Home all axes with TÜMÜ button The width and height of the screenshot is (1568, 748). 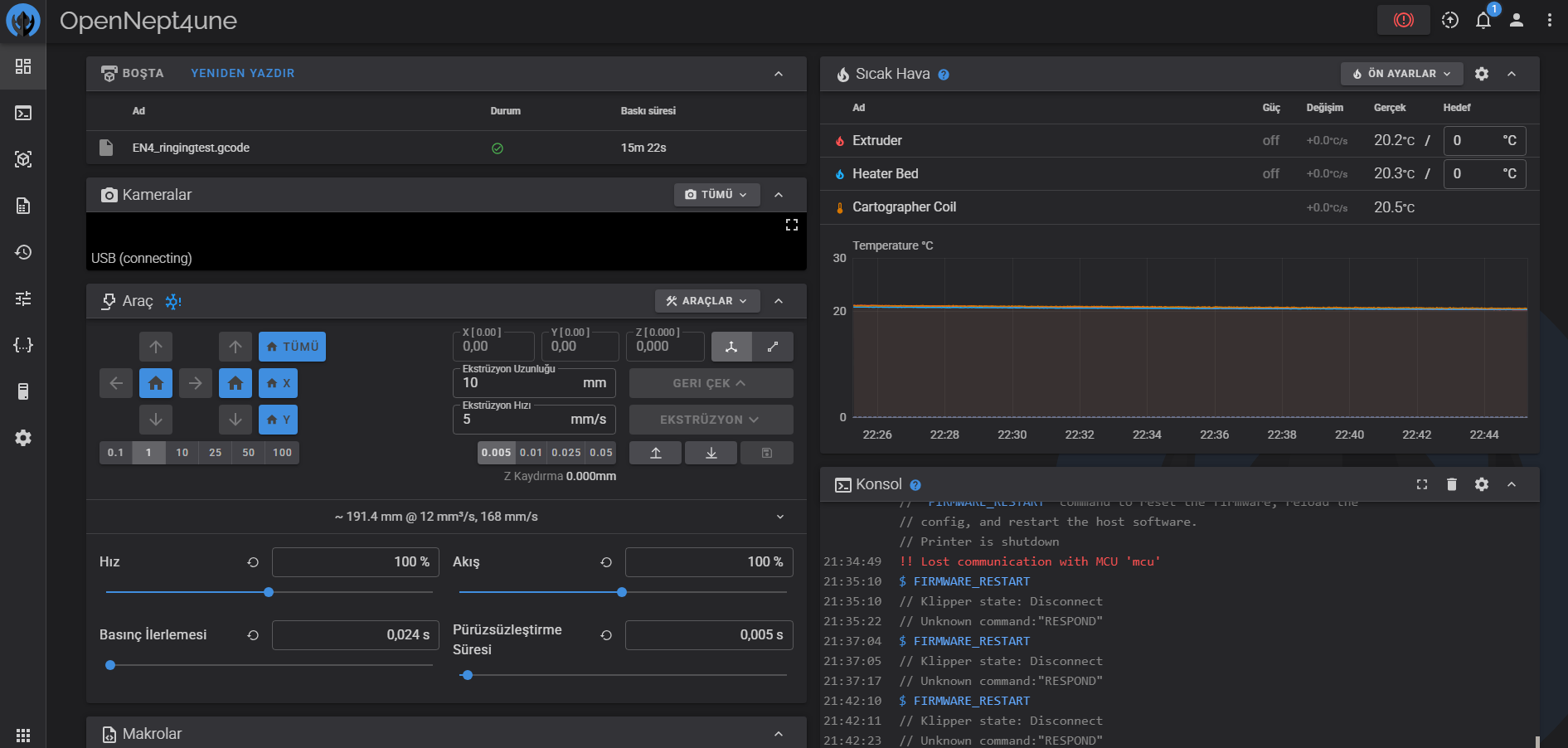pos(292,347)
